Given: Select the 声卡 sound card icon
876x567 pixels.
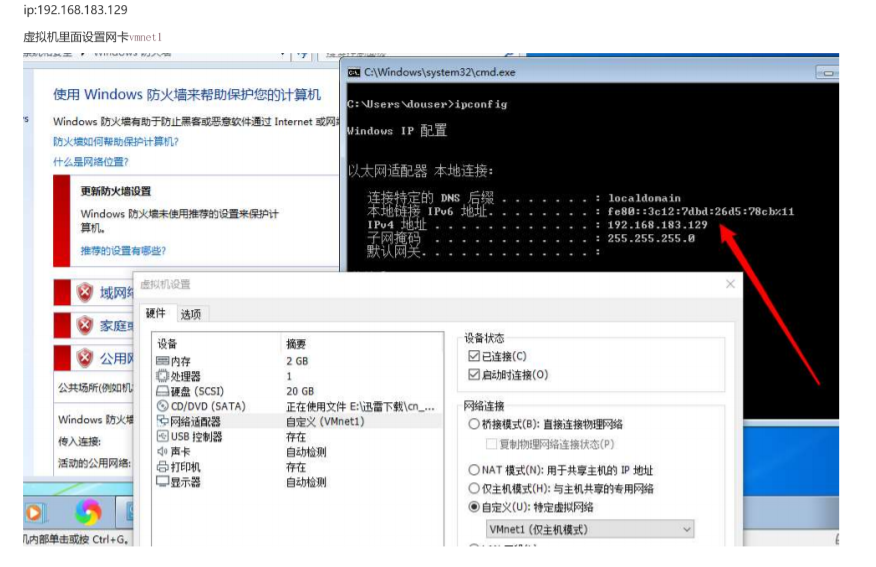Looking at the screenshot, I should click(162, 451).
